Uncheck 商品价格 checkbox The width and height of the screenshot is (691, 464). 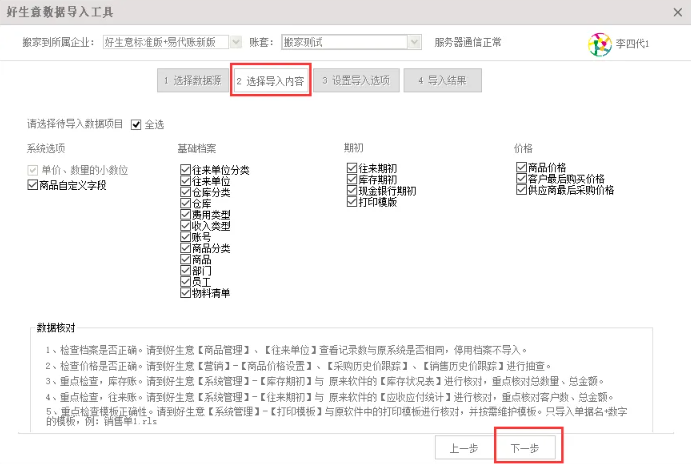click(521, 167)
